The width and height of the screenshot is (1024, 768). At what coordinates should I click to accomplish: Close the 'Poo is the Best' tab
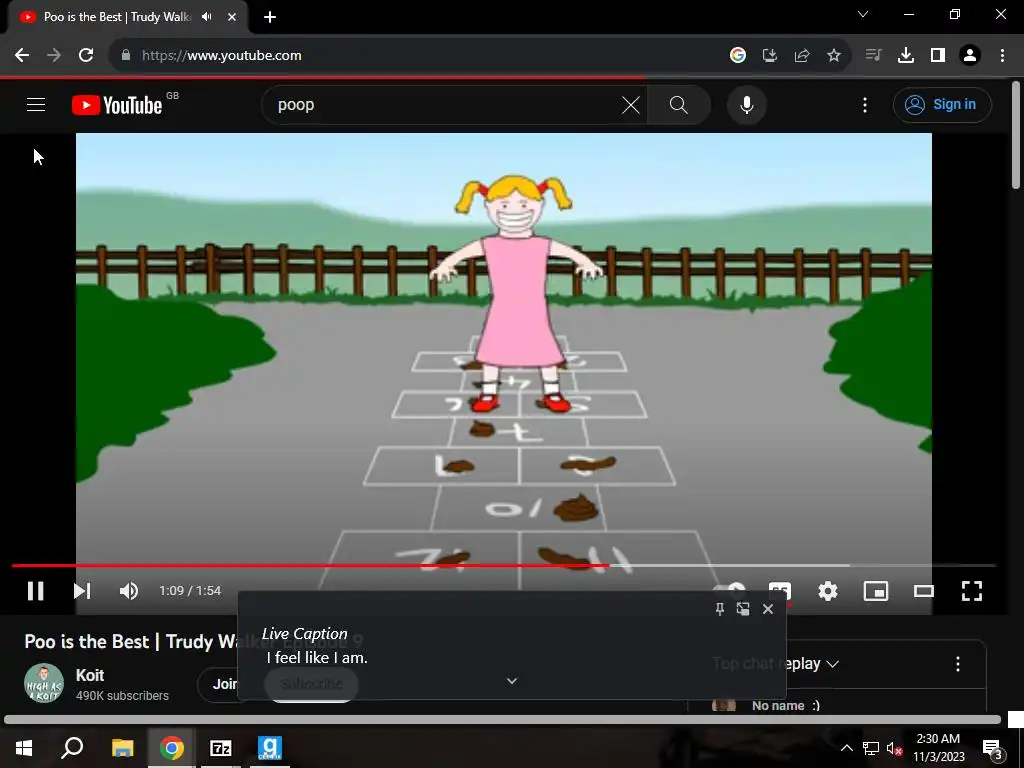[x=232, y=17]
